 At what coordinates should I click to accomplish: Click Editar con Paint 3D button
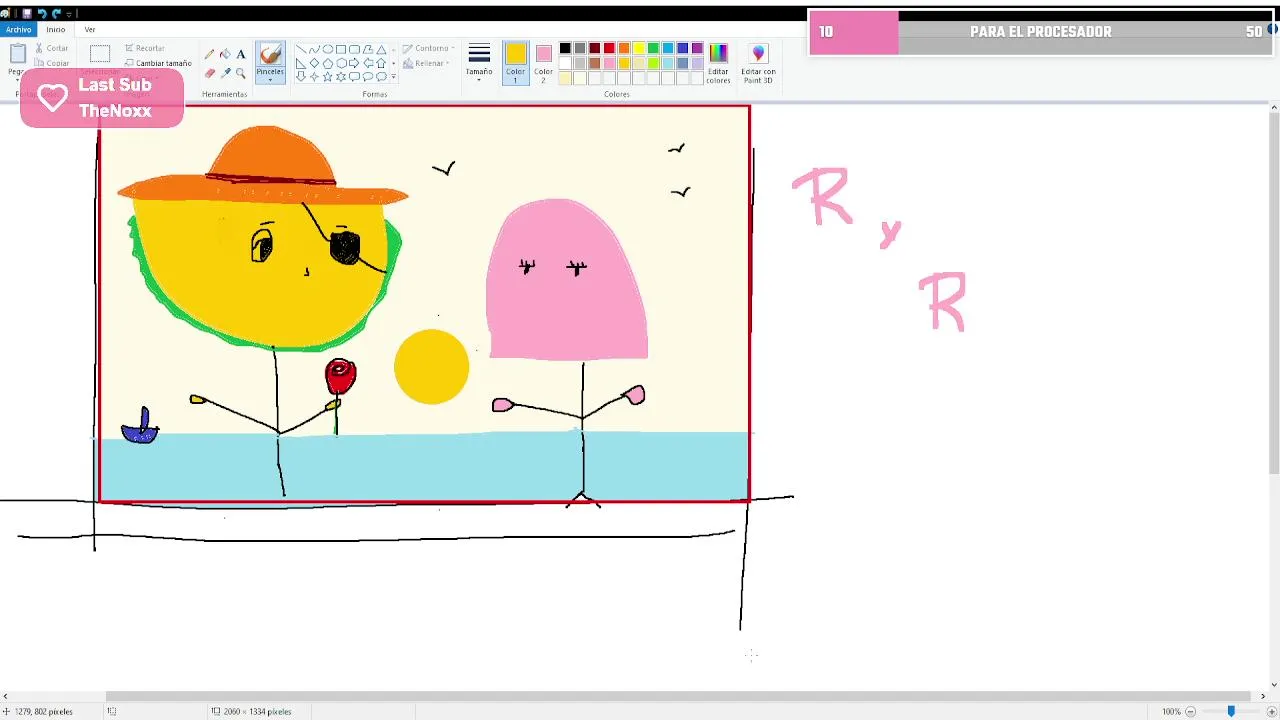[758, 63]
